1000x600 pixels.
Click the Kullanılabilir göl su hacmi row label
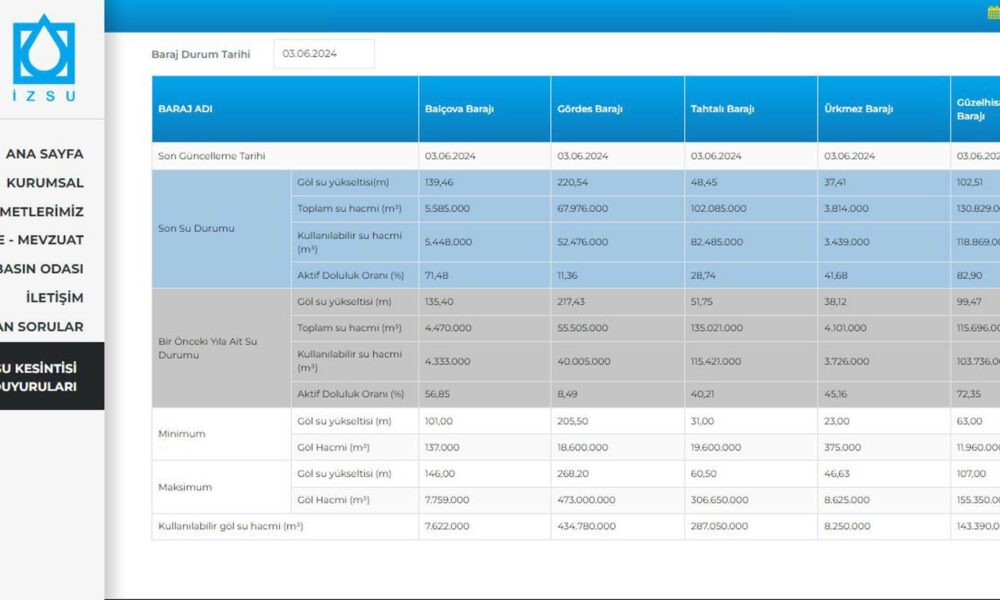(x=230, y=526)
